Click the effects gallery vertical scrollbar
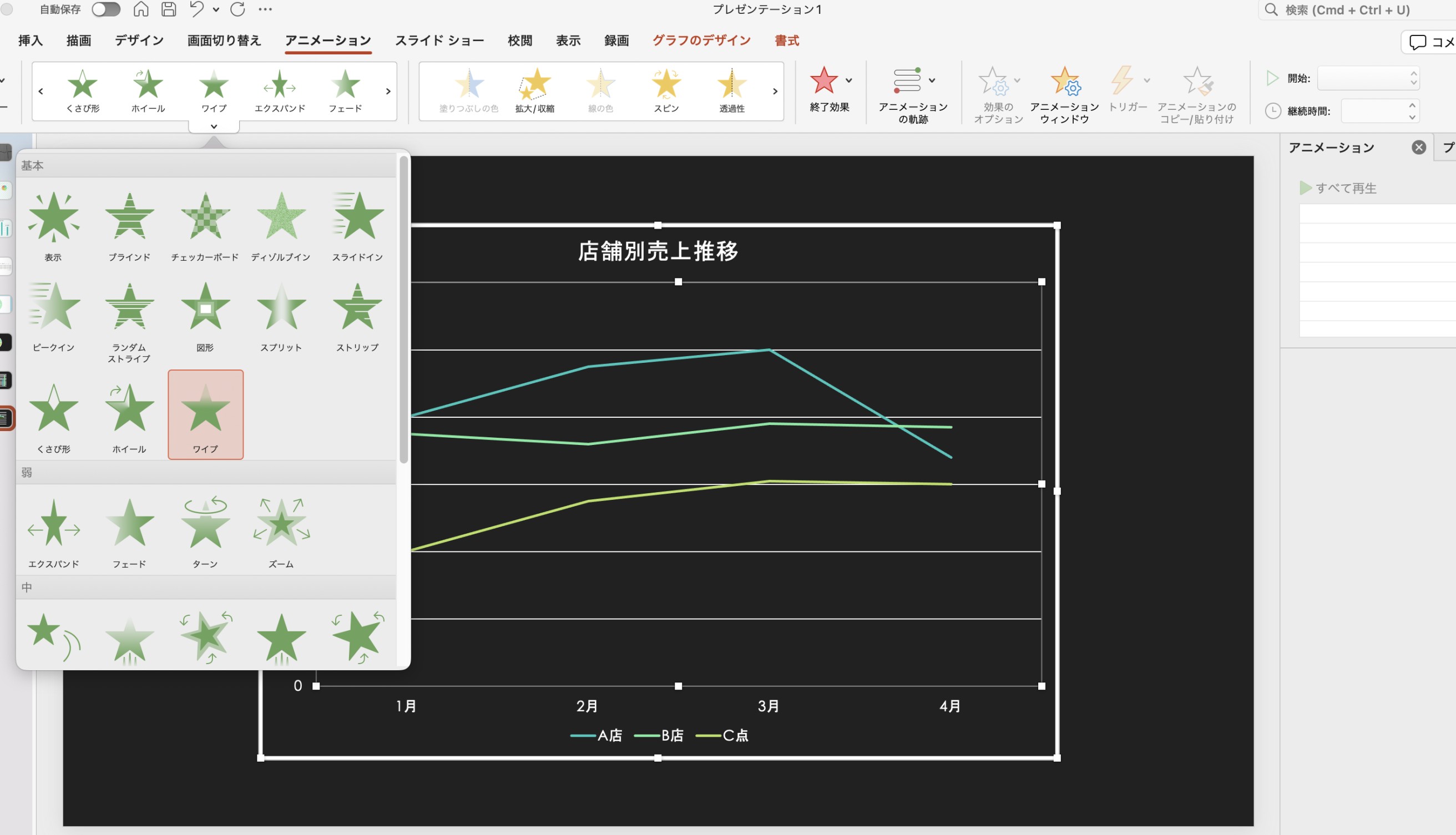The width and height of the screenshot is (1456, 835). pos(404,310)
